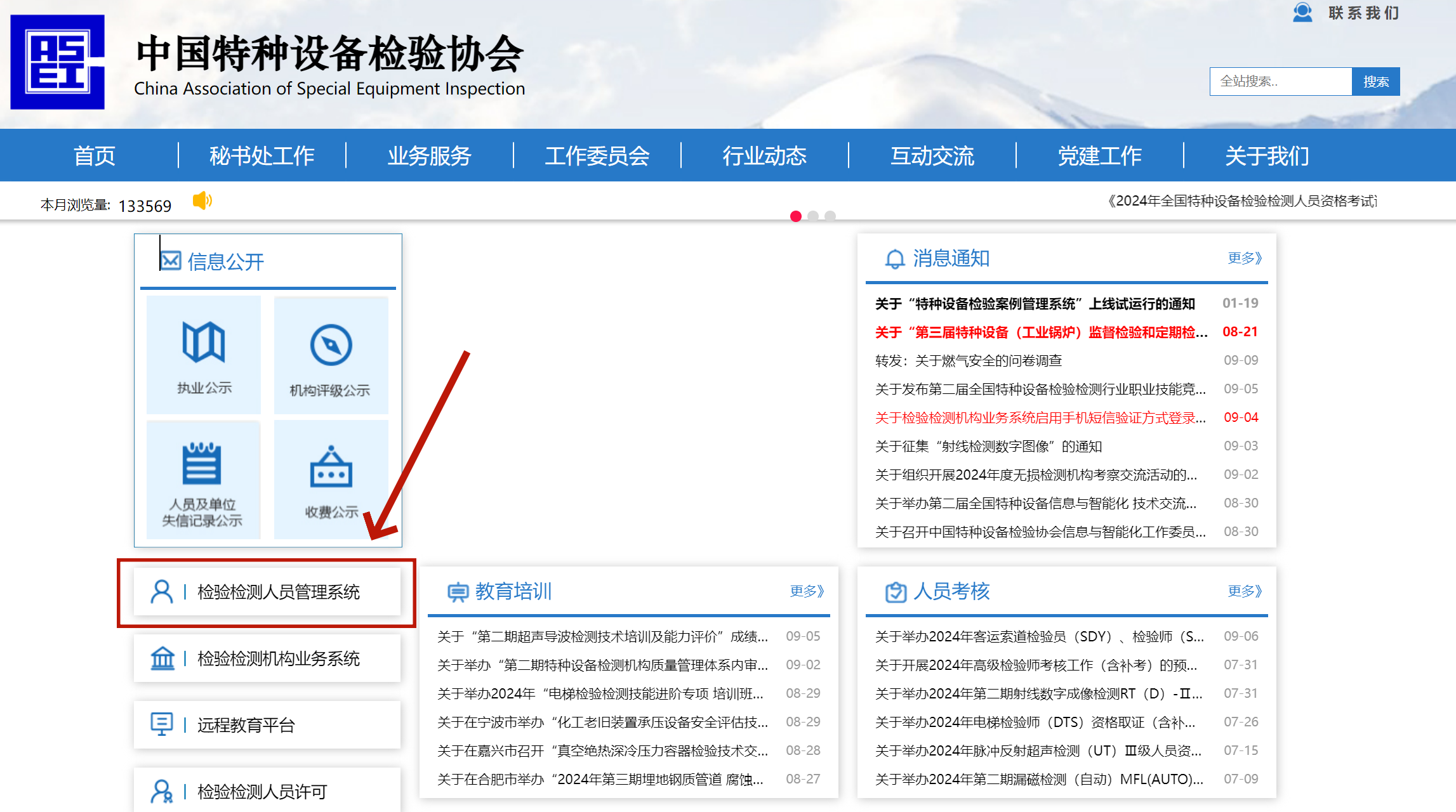This screenshot has height=812, width=1456.
Task: Open 检验检测人员管理系统 button
Action: [267, 591]
